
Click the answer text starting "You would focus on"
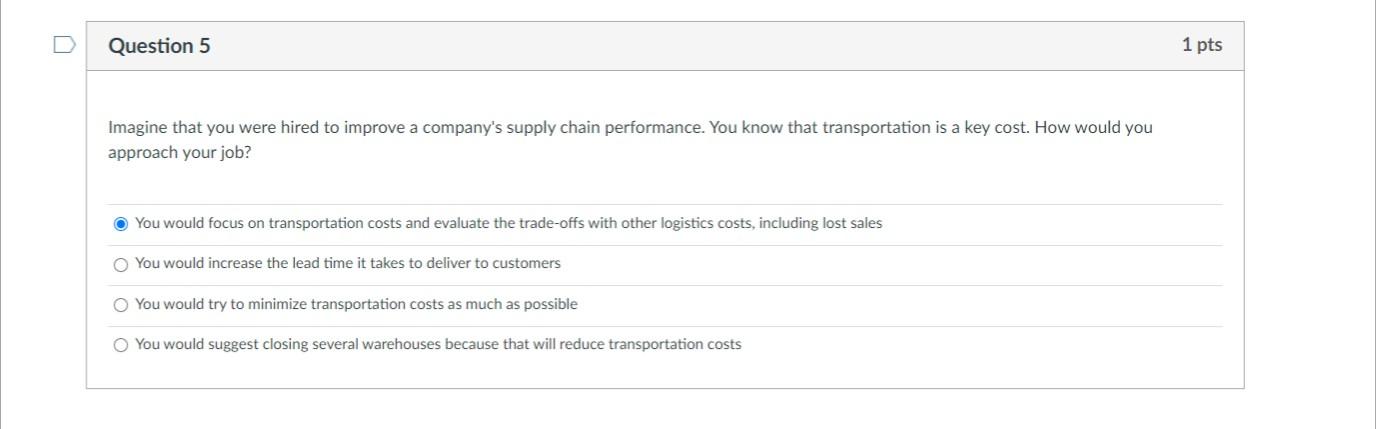point(508,223)
